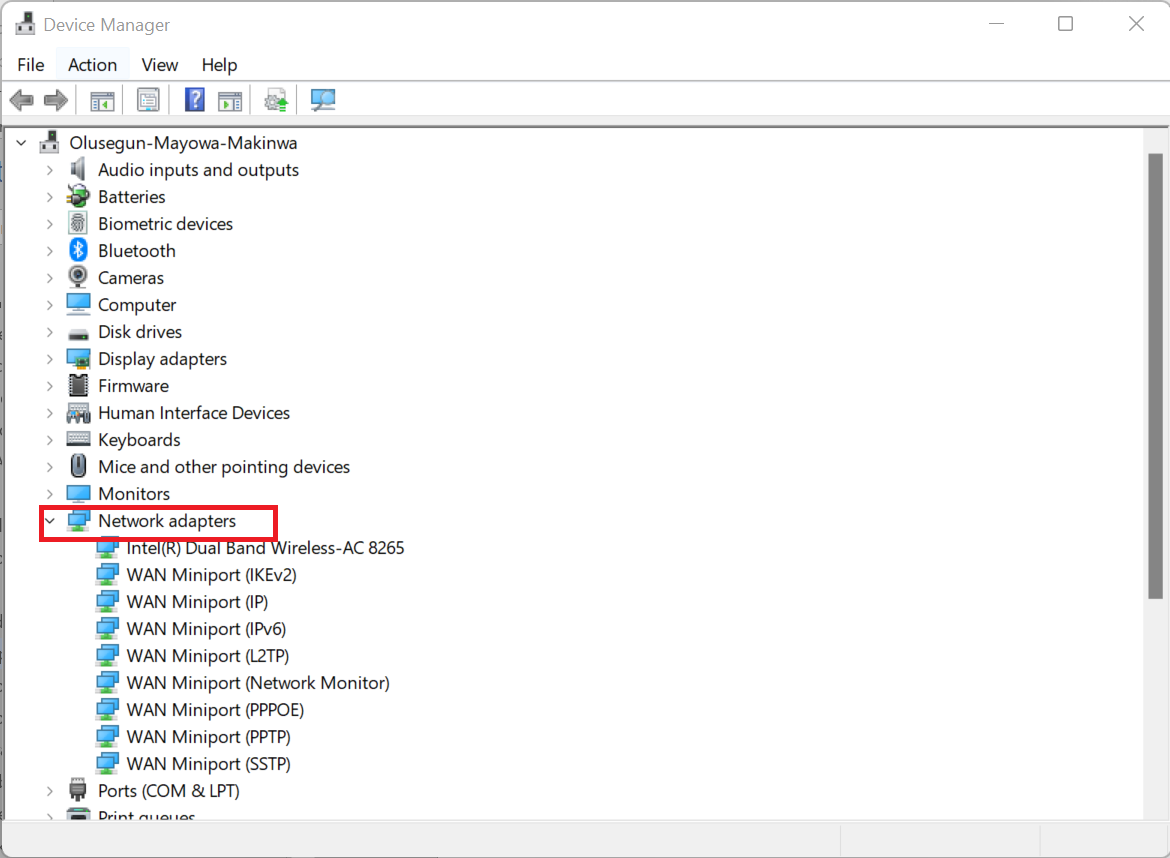This screenshot has height=858, width=1170.
Task: Select WAN Miniport (SSTP)
Action: point(208,763)
